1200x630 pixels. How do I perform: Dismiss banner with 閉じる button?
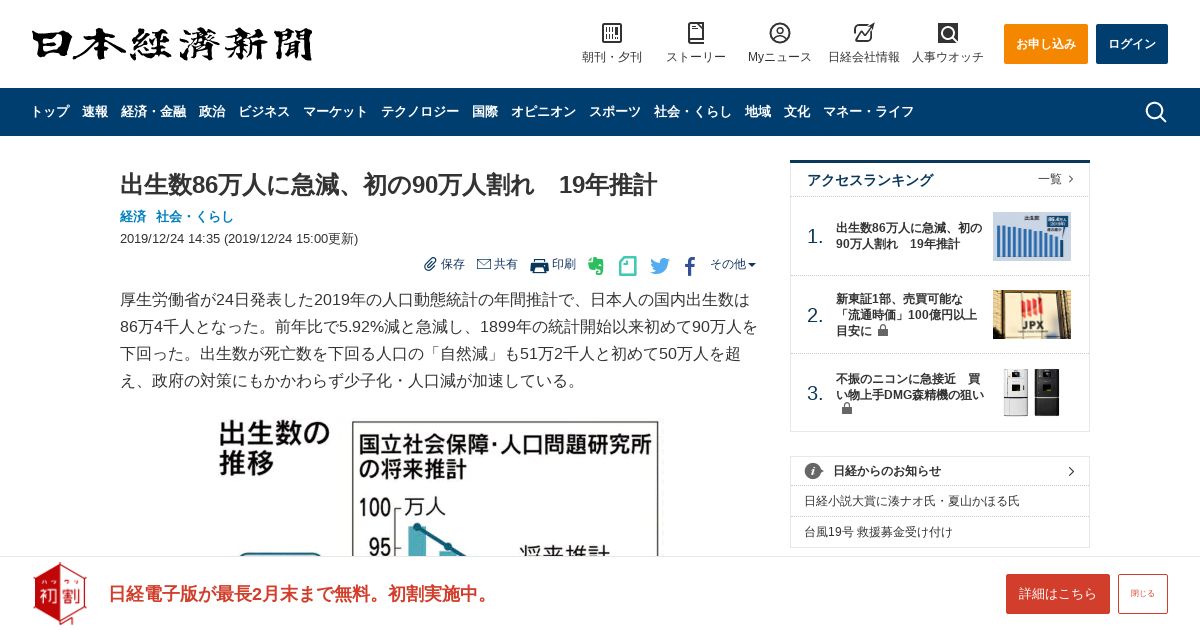(x=1143, y=594)
